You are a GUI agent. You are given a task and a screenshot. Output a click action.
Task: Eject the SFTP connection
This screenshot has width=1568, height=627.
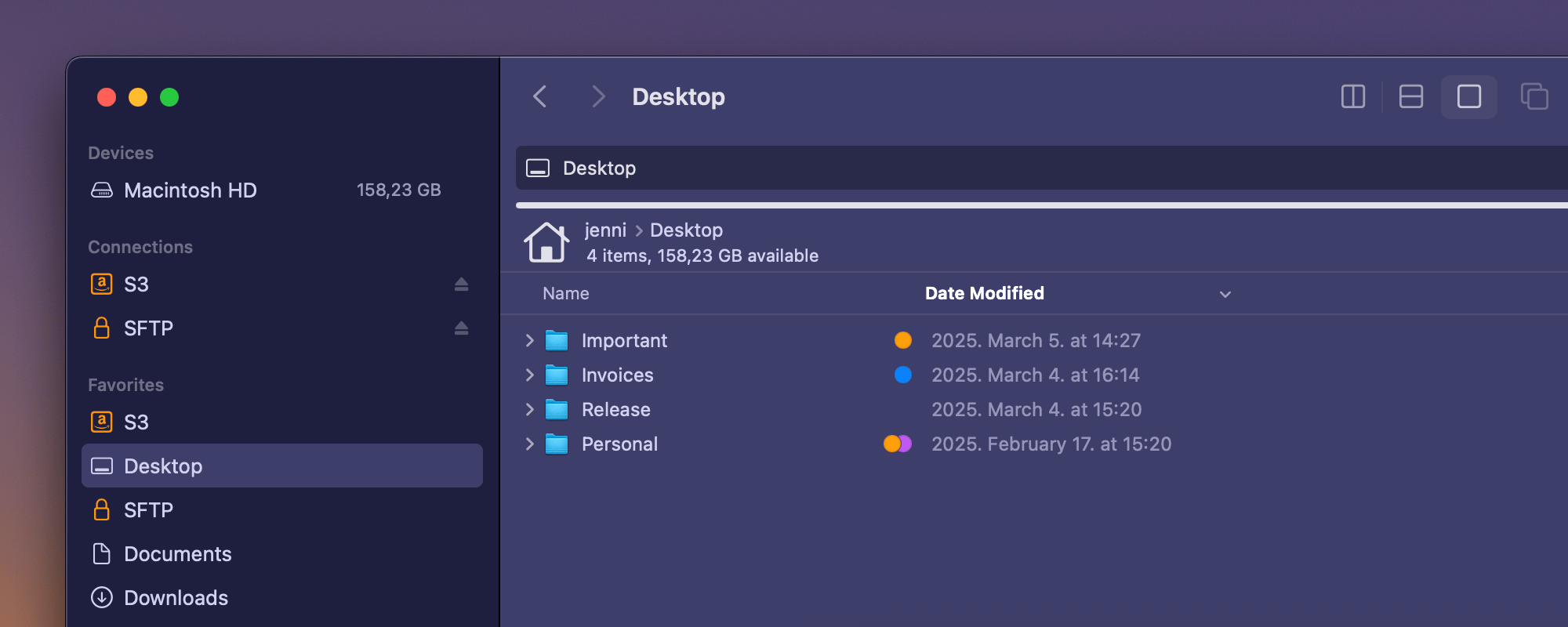pos(461,328)
